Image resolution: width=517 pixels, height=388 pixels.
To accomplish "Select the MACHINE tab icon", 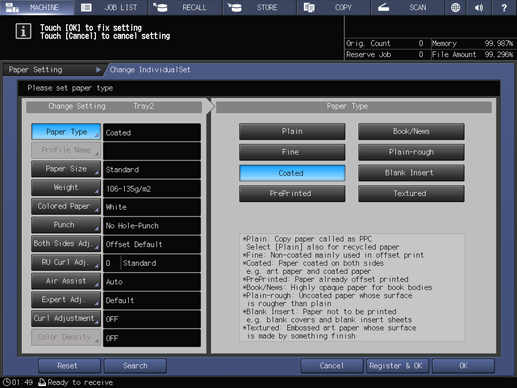I will click(12, 7).
